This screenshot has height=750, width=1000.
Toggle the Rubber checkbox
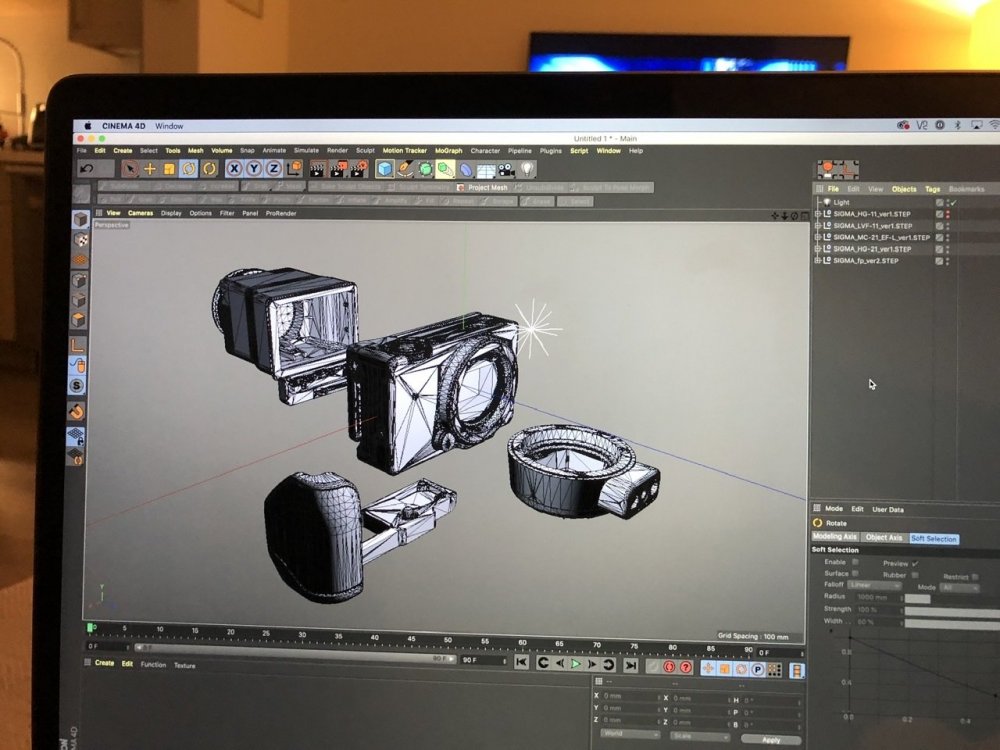[914, 575]
